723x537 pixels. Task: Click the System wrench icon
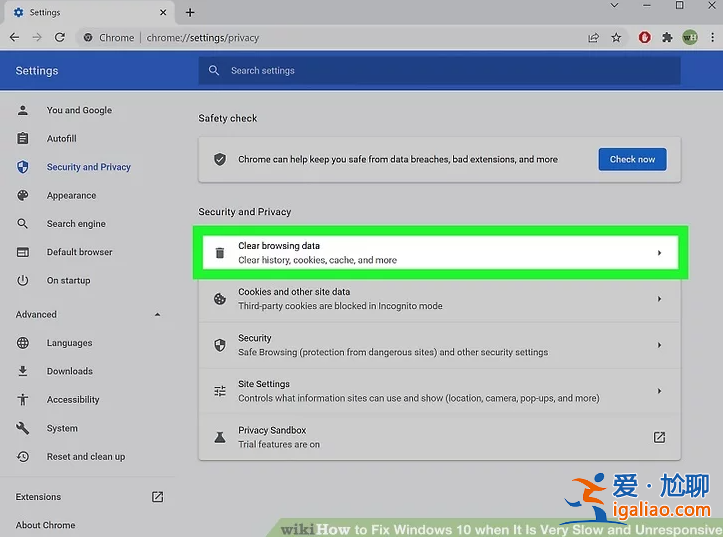pos(23,428)
